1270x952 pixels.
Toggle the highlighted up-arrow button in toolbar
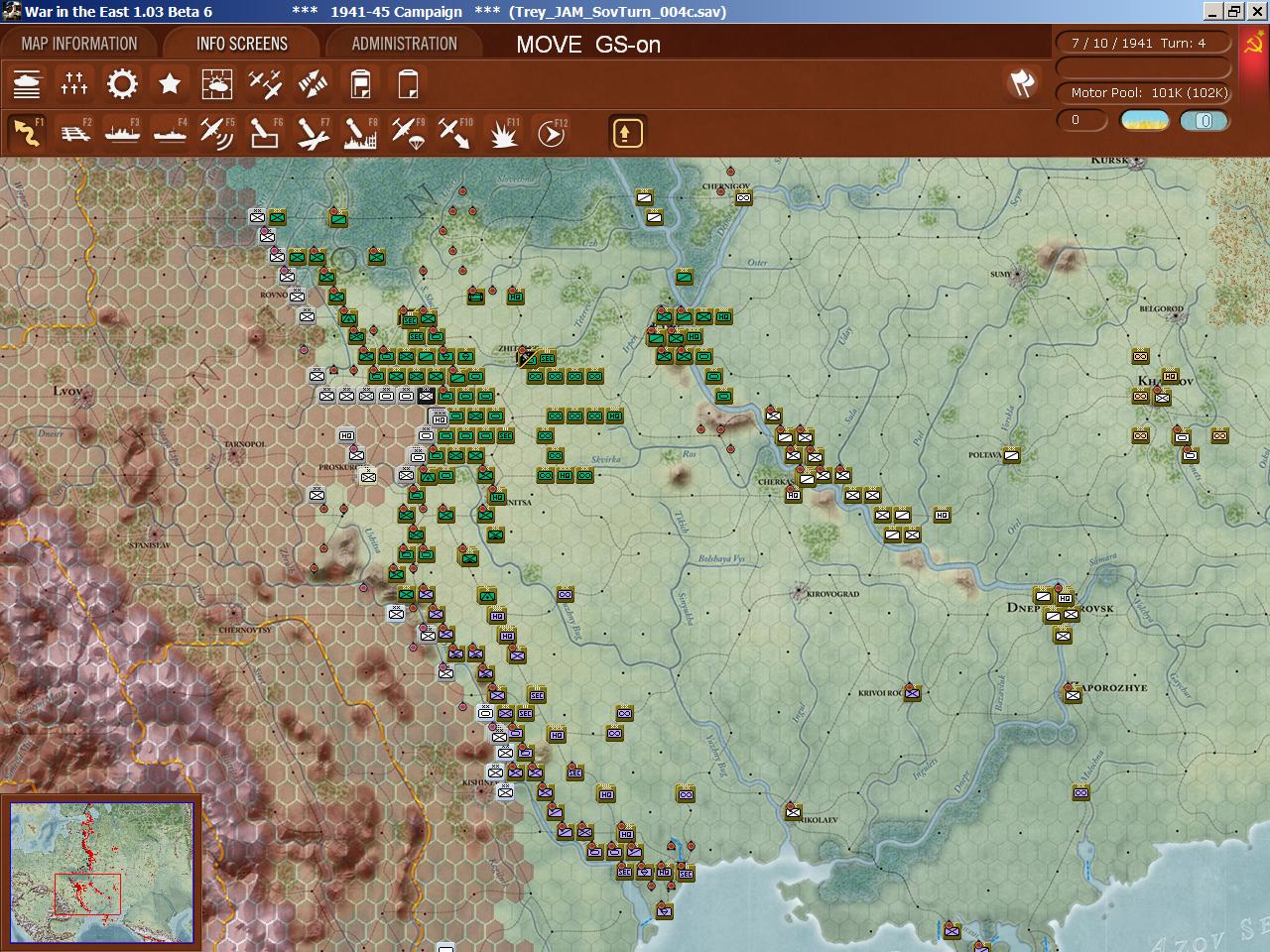pos(627,133)
